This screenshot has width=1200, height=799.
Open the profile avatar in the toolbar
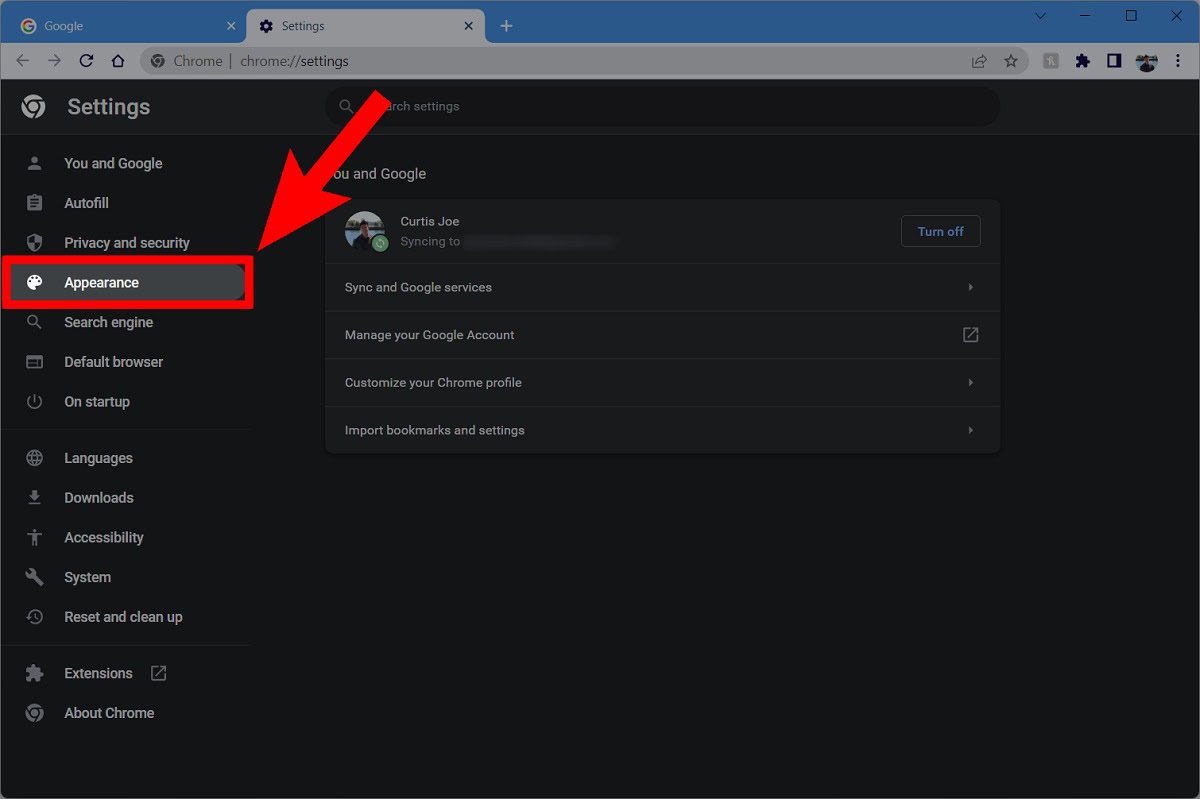coord(1146,61)
